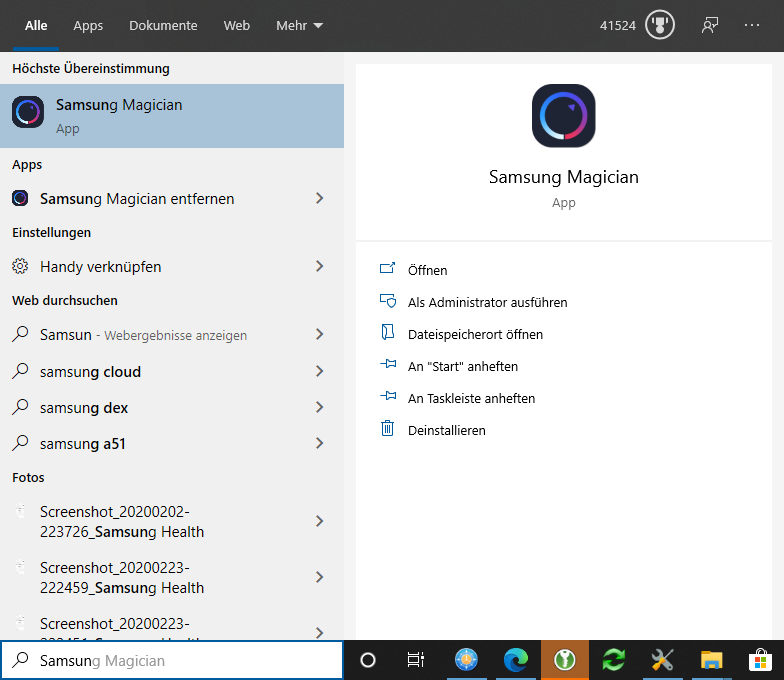Click the file location folder icon

388,332
